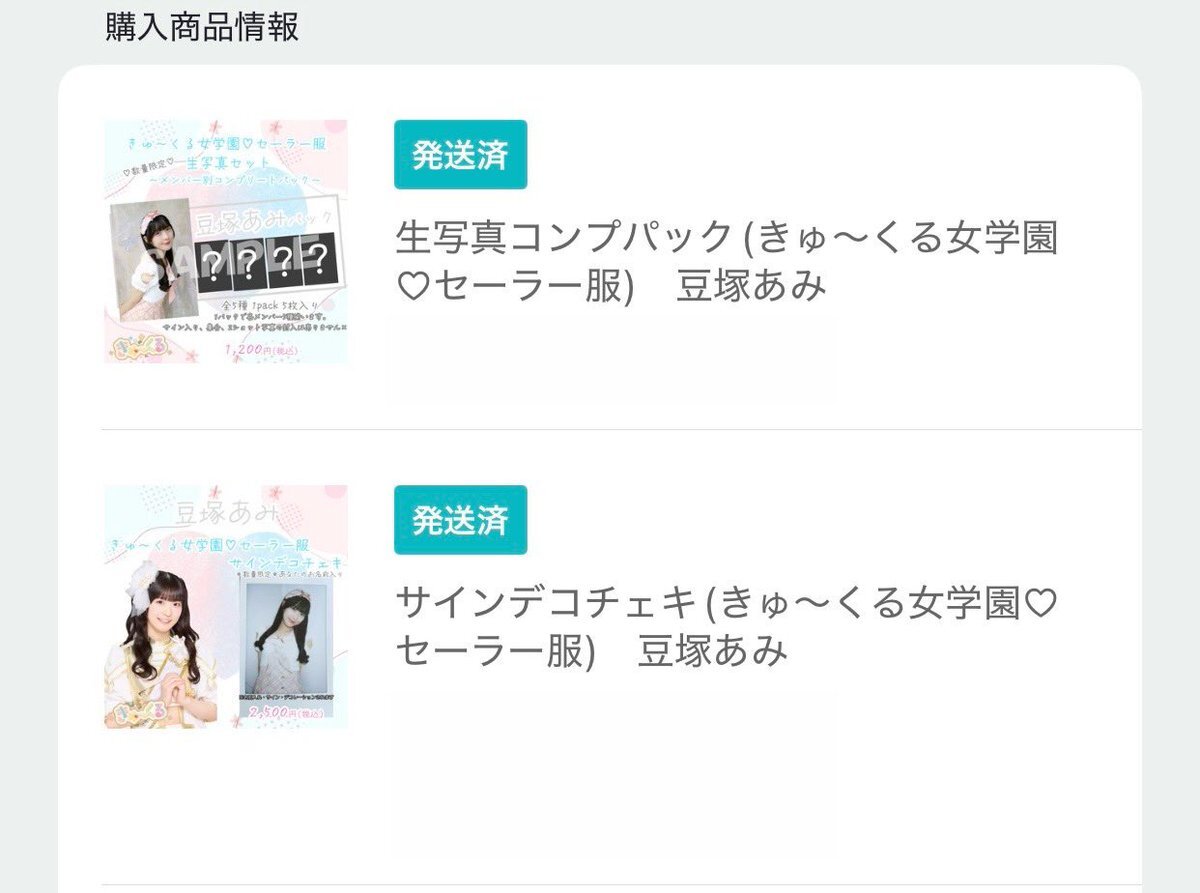This screenshot has width=1200, height=893.
Task: Open the 生写真コンプパック product title link
Action: click(727, 262)
